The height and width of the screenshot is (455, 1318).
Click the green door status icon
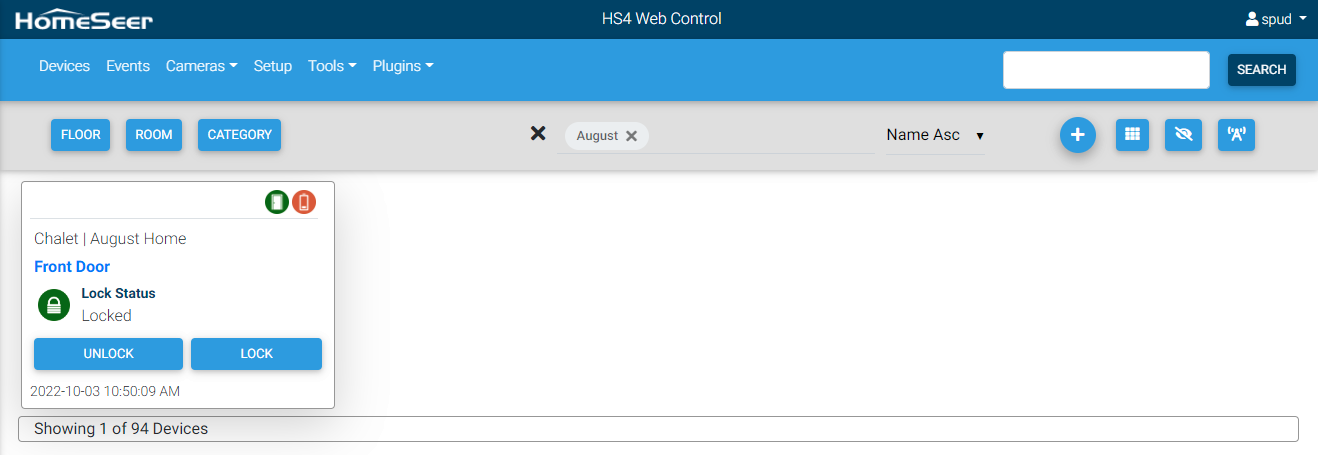click(x=277, y=202)
